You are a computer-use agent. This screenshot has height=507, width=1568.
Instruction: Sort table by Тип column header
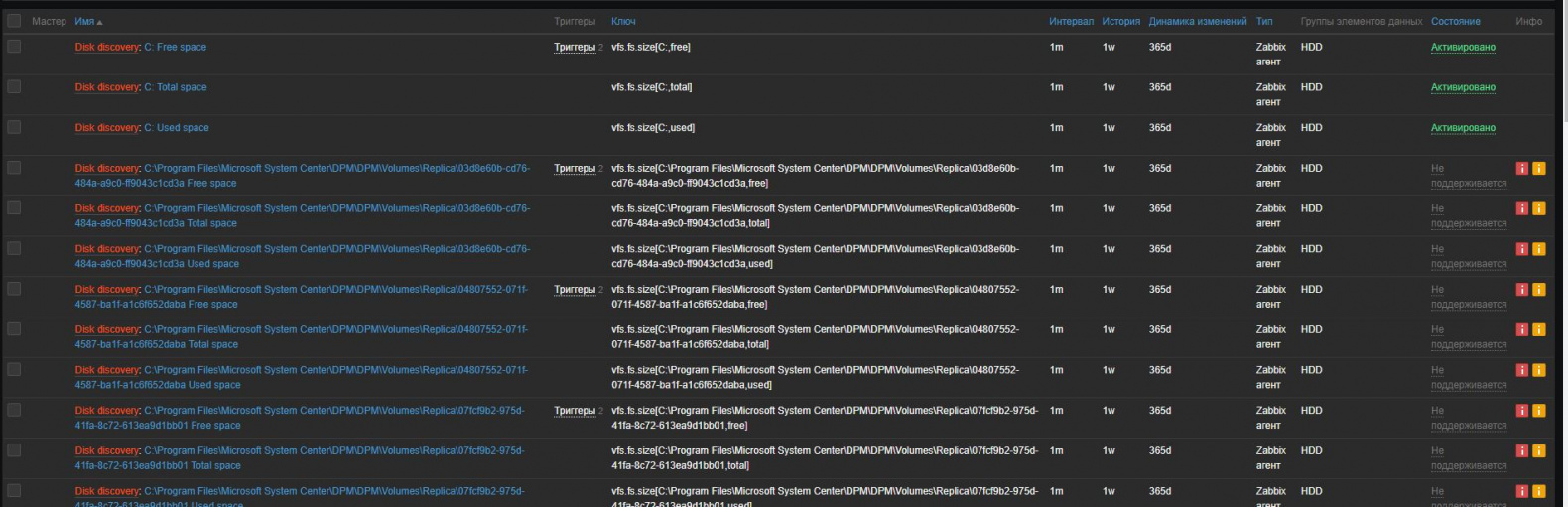(1264, 21)
